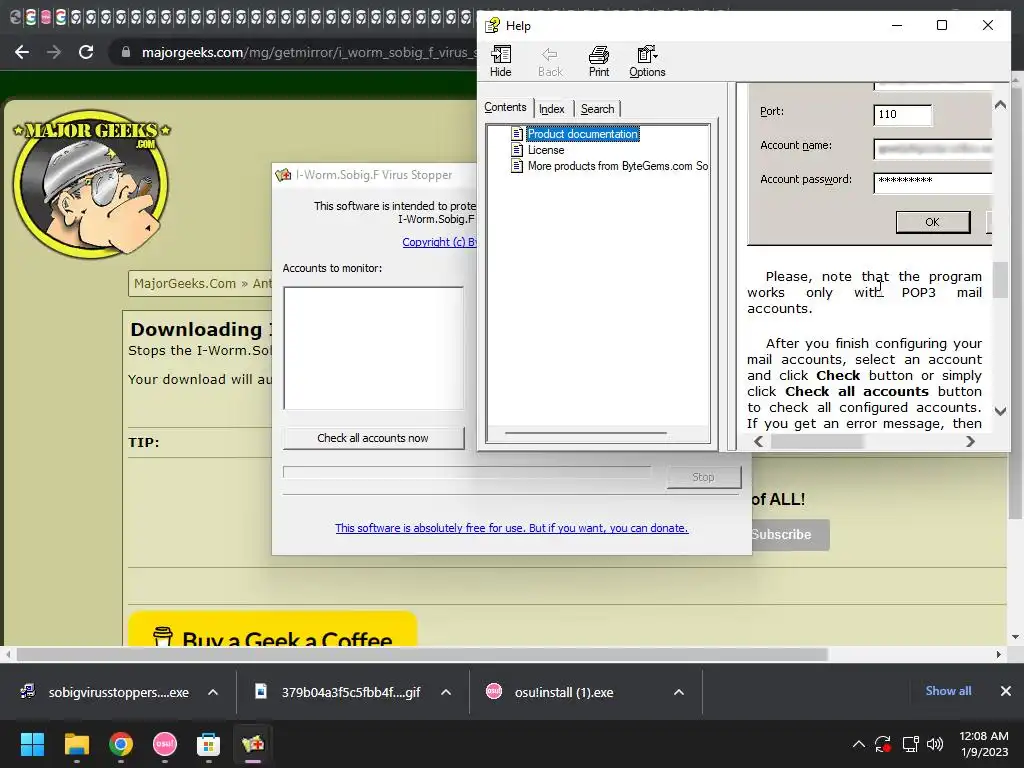The width and height of the screenshot is (1024, 768).
Task: Click the site lock icon in address bar
Action: (x=126, y=52)
